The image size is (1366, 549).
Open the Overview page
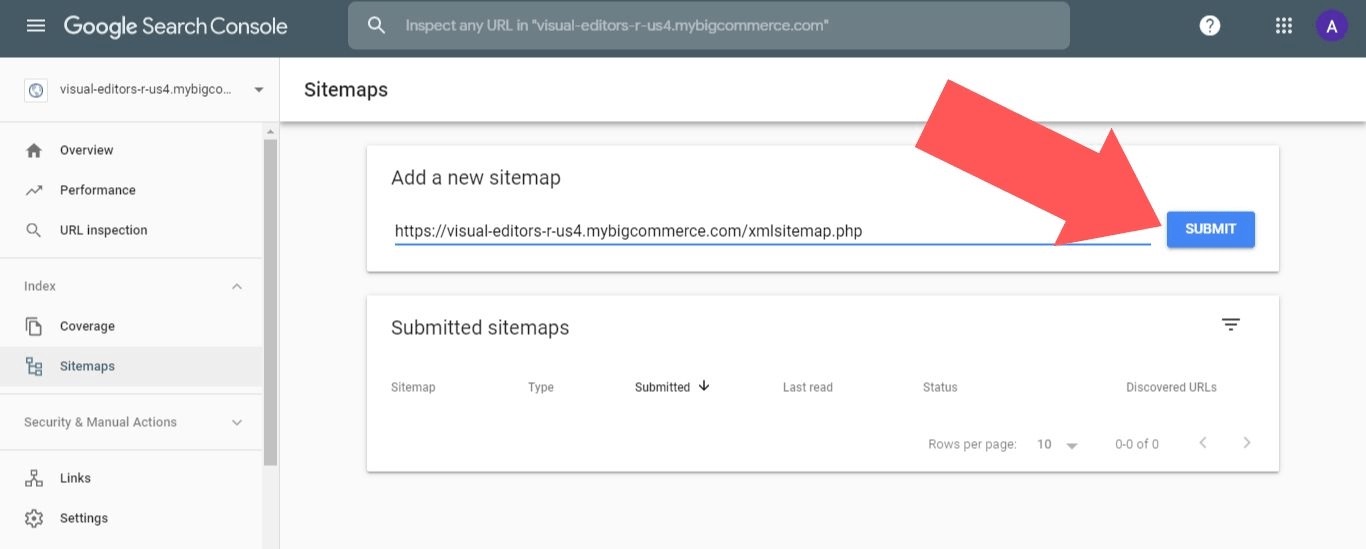[86, 150]
